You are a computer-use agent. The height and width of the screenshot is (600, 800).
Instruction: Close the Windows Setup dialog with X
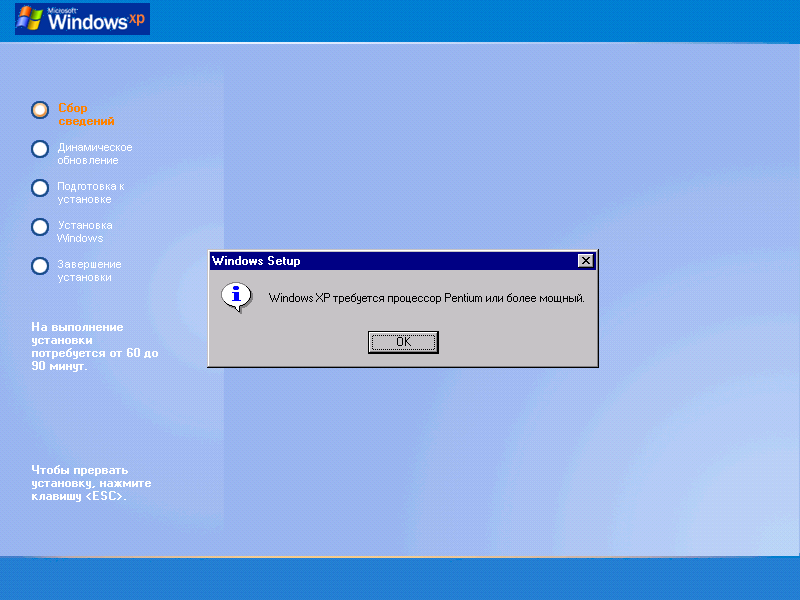(x=585, y=261)
